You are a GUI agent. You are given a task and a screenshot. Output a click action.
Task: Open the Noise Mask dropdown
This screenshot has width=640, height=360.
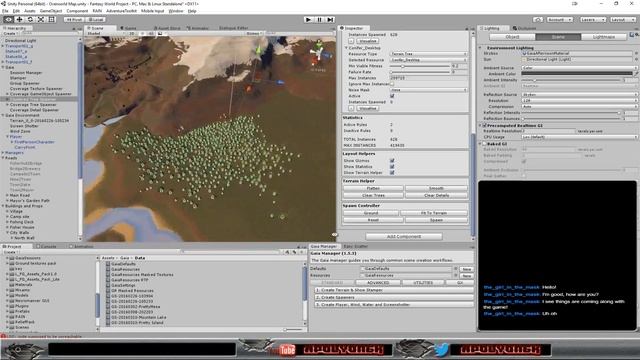(428, 90)
